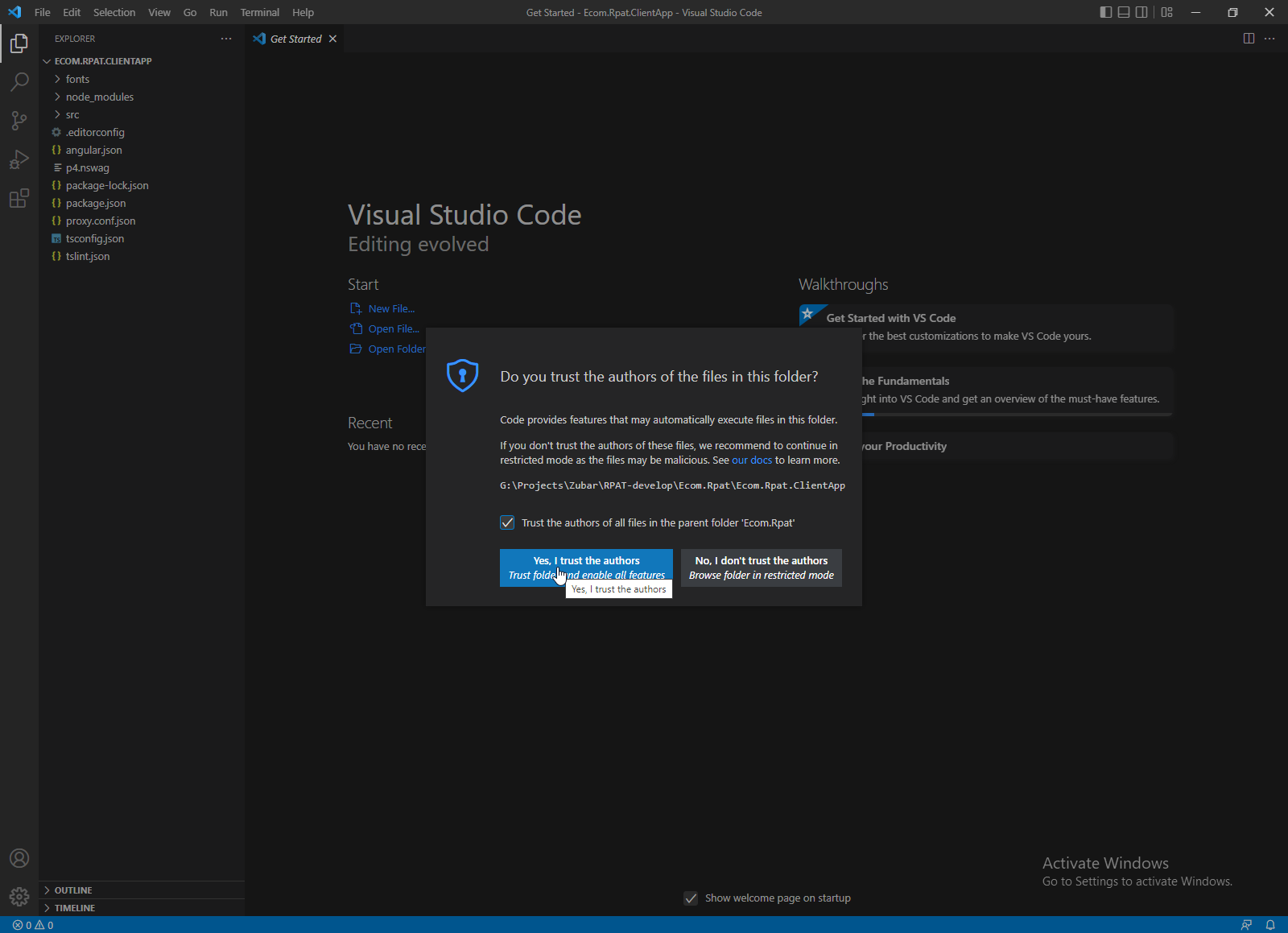
Task: Open the Edit menu
Action: click(72, 12)
